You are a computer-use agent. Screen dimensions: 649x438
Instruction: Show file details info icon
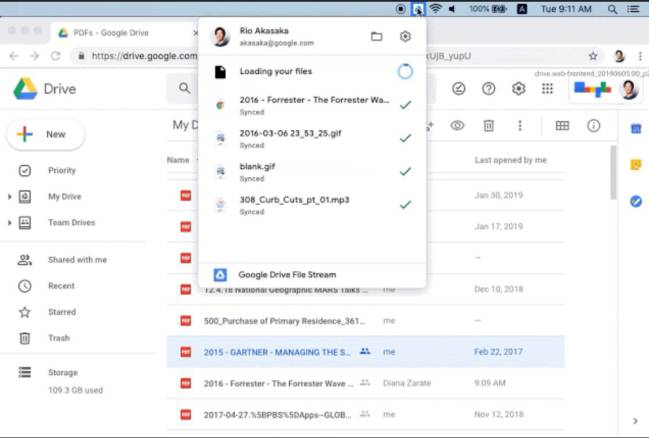[594, 125]
